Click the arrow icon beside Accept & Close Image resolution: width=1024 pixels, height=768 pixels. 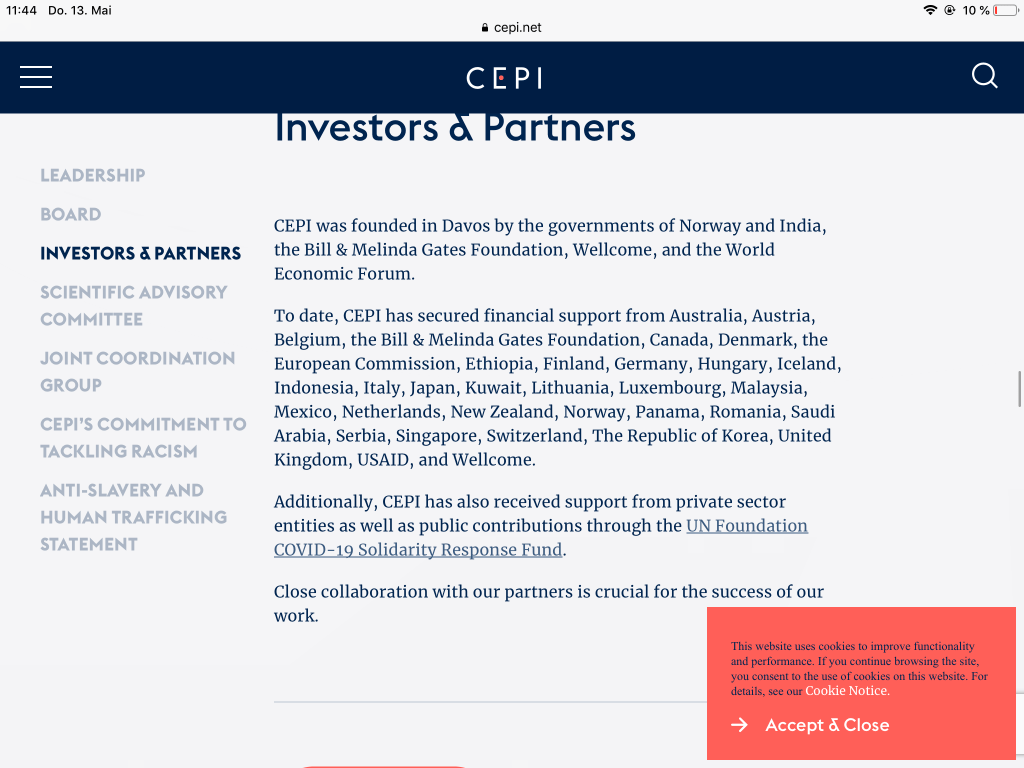[x=739, y=725]
